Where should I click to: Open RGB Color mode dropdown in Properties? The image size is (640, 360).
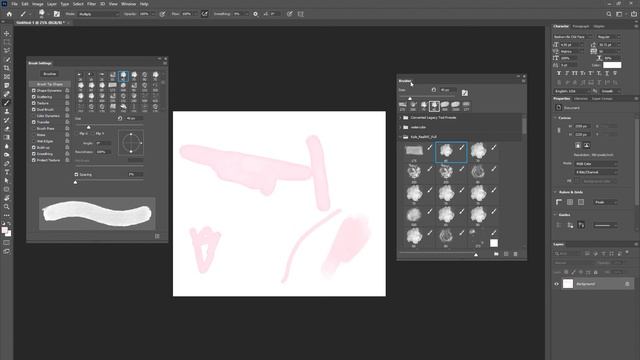coord(596,164)
